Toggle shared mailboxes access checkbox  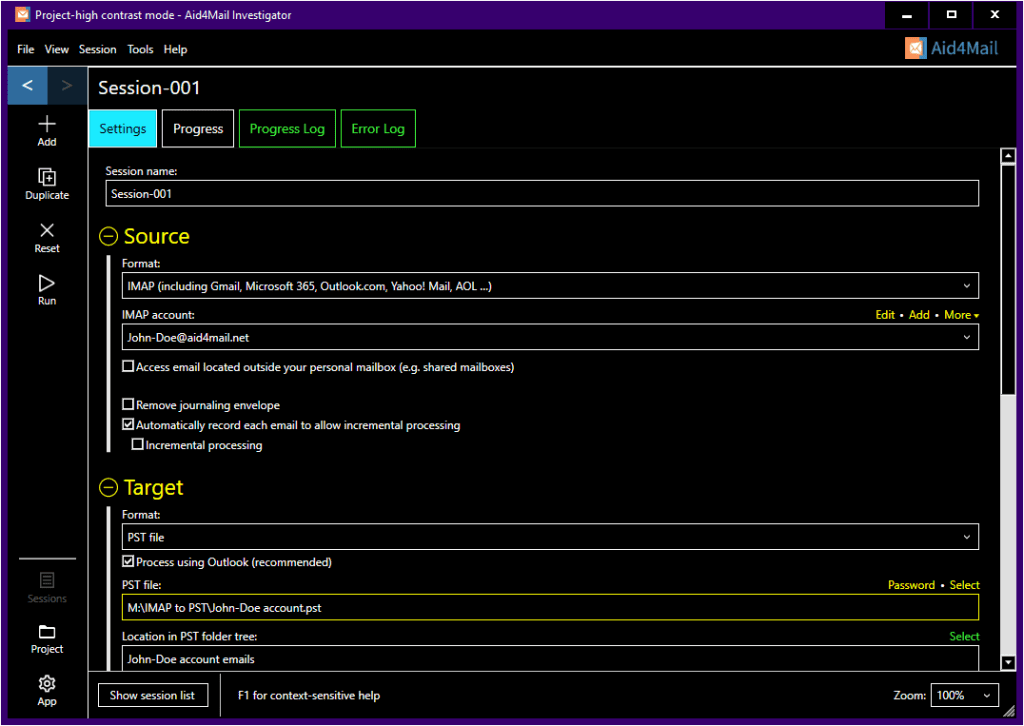pos(128,366)
